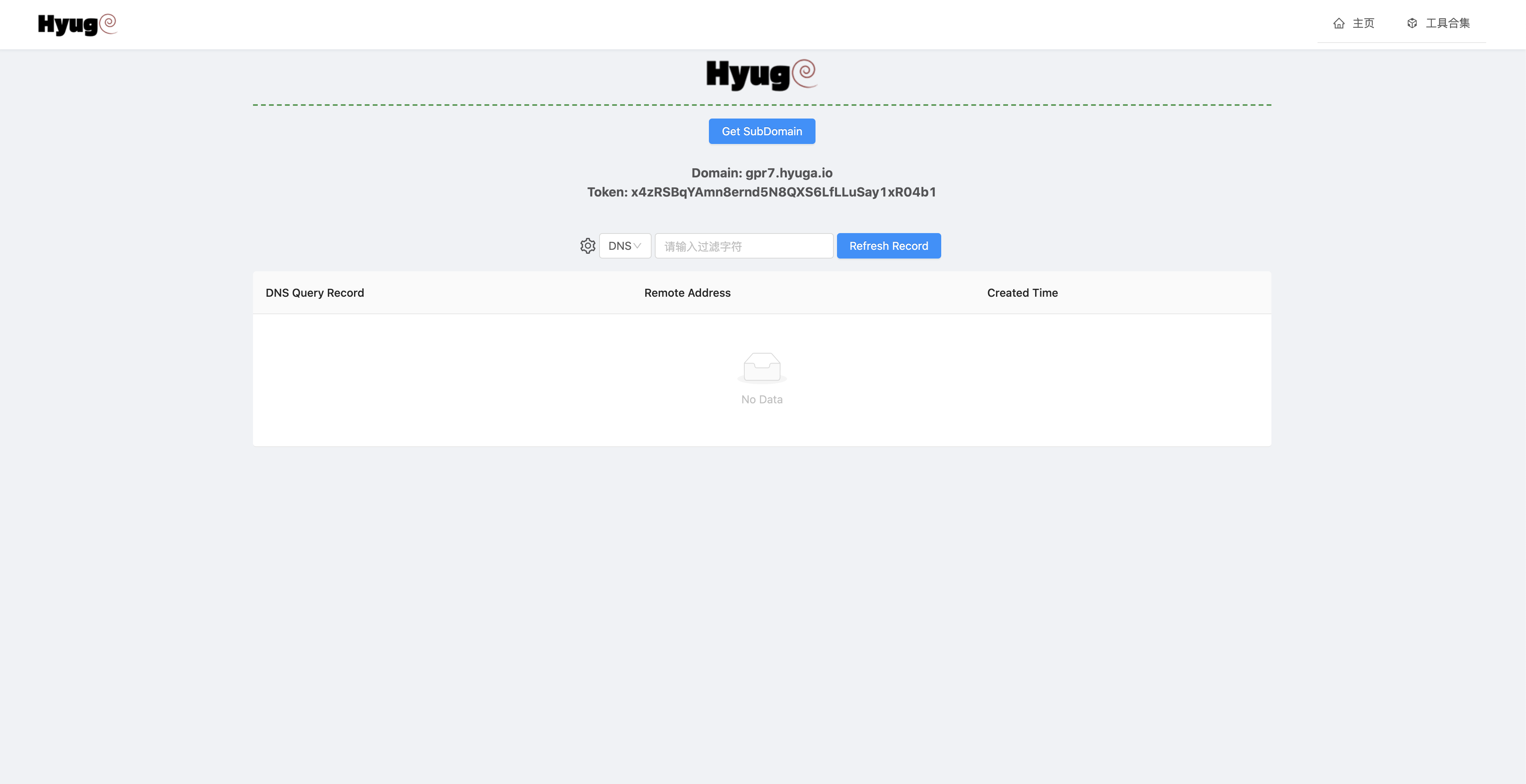Open the 工具合集 menu item

(1447, 23)
